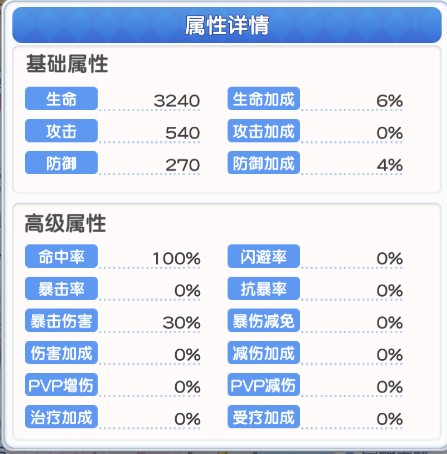Tap the PVP增伤 label
447x454 pixels.
point(61,385)
